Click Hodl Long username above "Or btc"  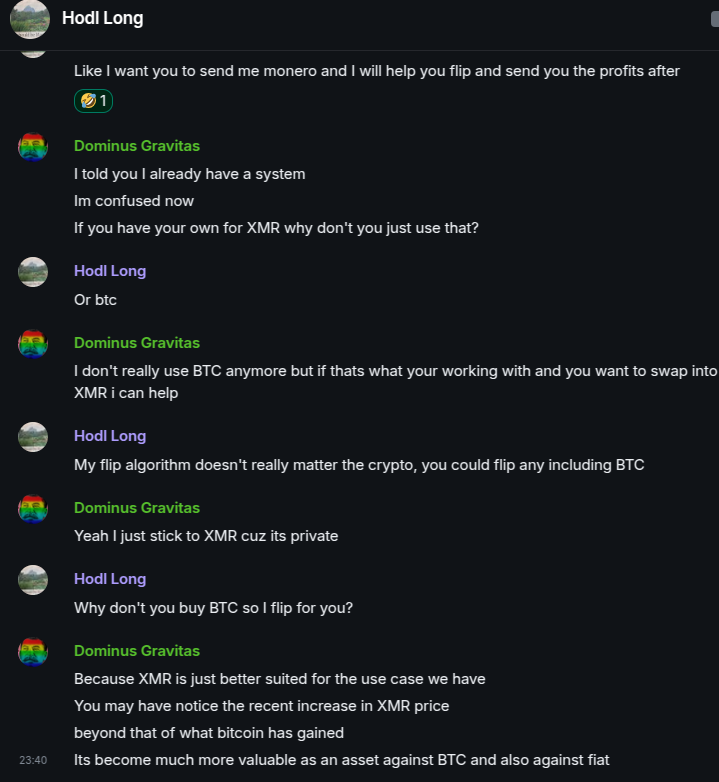pyautogui.click(x=110, y=271)
